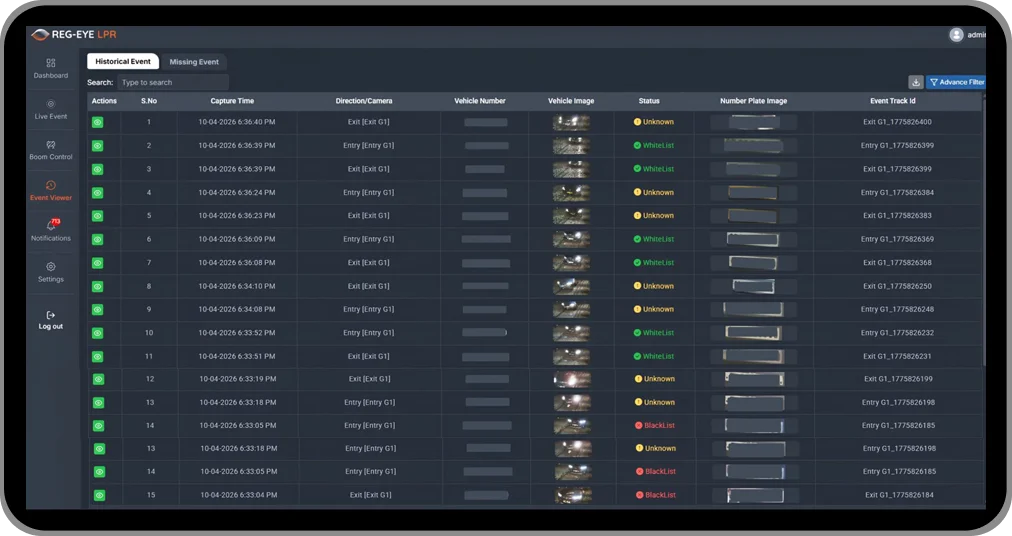Click track id Exit G1_1775826400
This screenshot has width=1012, height=536.
pos(897,122)
